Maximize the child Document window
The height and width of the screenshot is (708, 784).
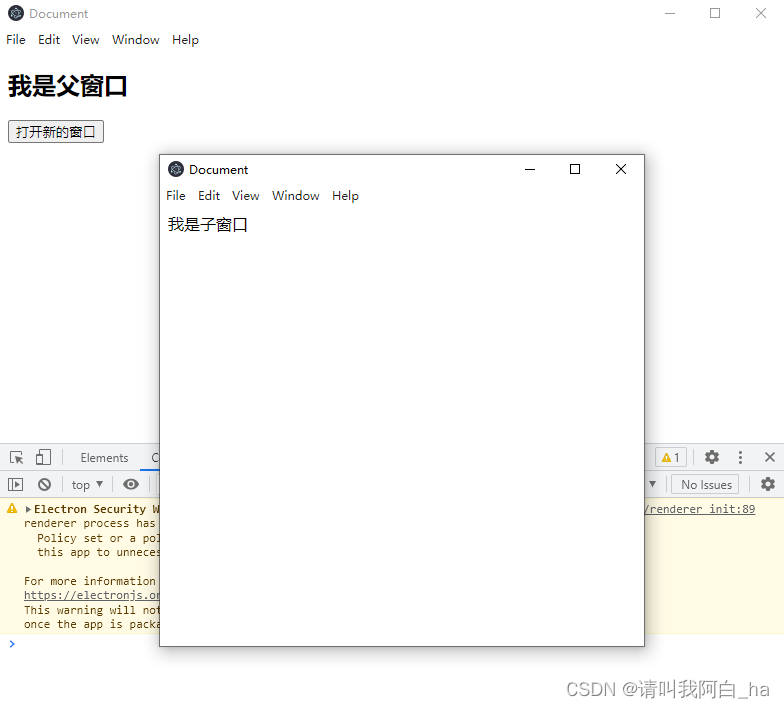(x=575, y=169)
